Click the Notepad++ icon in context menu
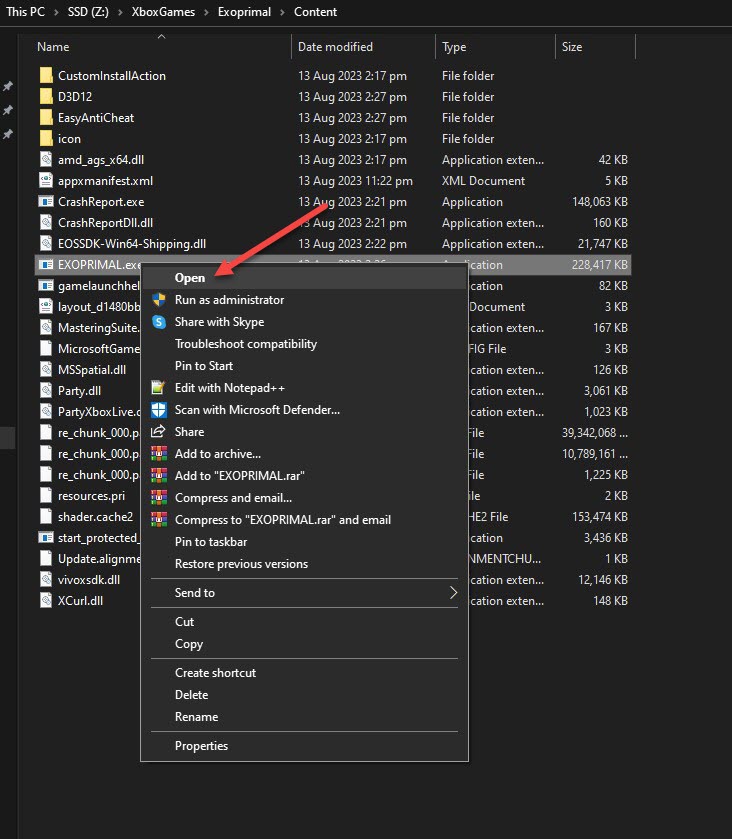This screenshot has width=732, height=839. (x=158, y=387)
